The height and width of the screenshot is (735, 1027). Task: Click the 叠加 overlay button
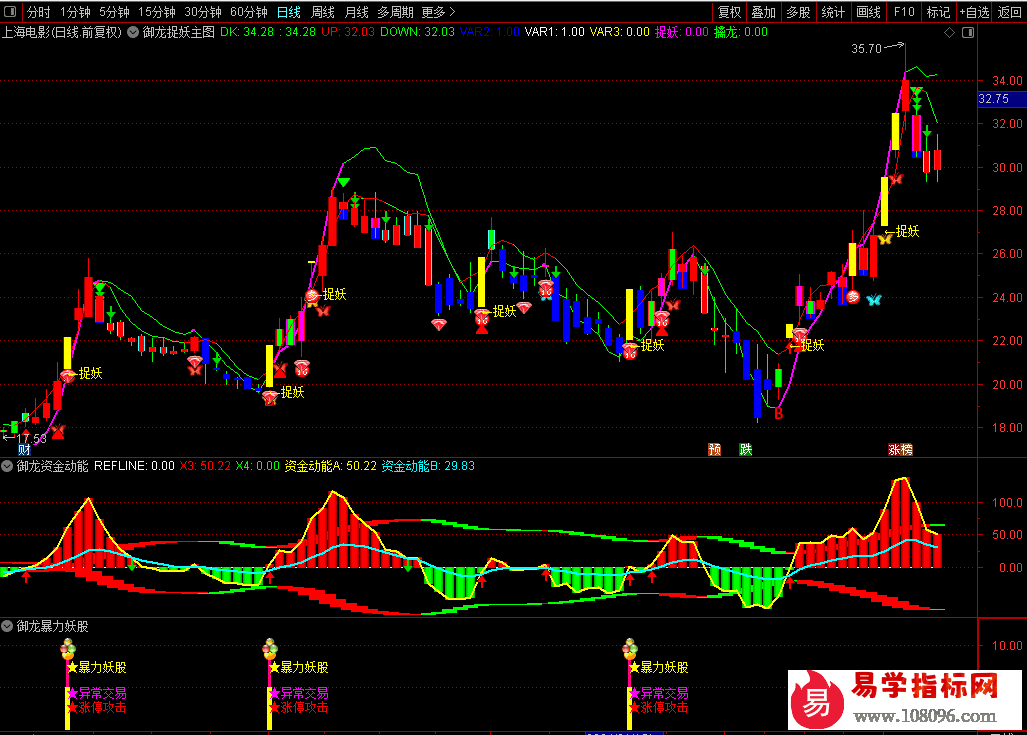point(763,12)
